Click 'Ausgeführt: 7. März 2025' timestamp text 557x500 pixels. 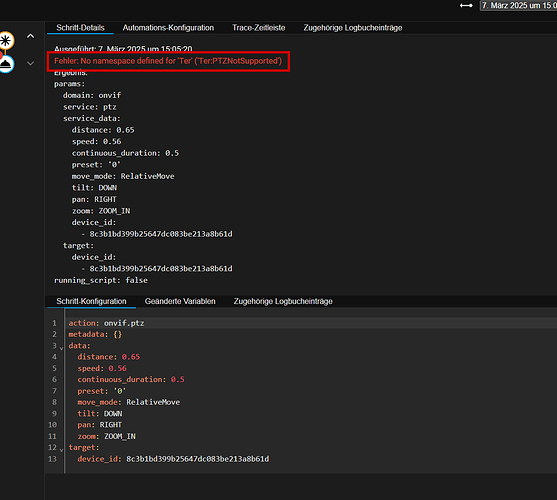[123, 49]
